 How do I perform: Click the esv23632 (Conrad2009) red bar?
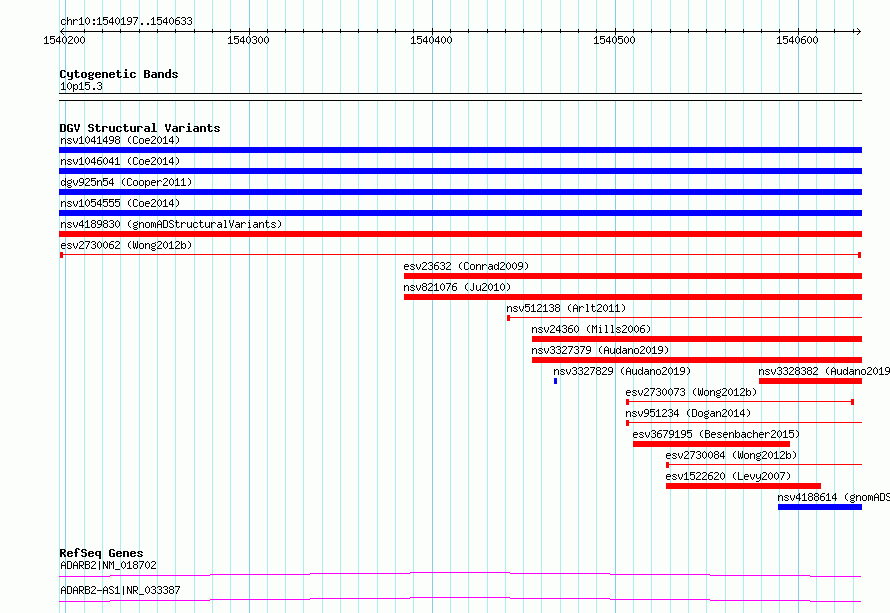[x=633, y=276]
